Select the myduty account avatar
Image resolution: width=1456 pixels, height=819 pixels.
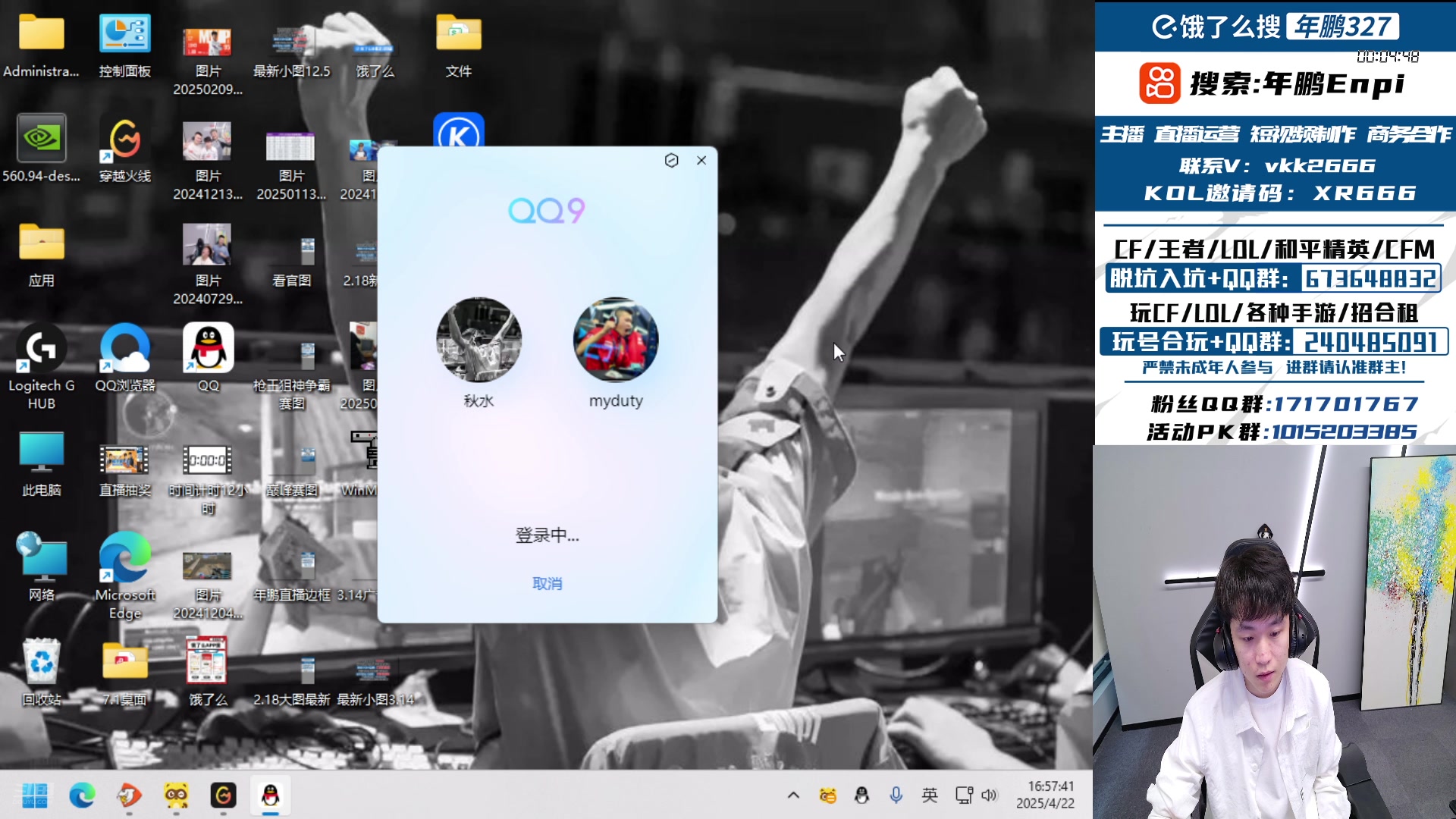tap(616, 340)
